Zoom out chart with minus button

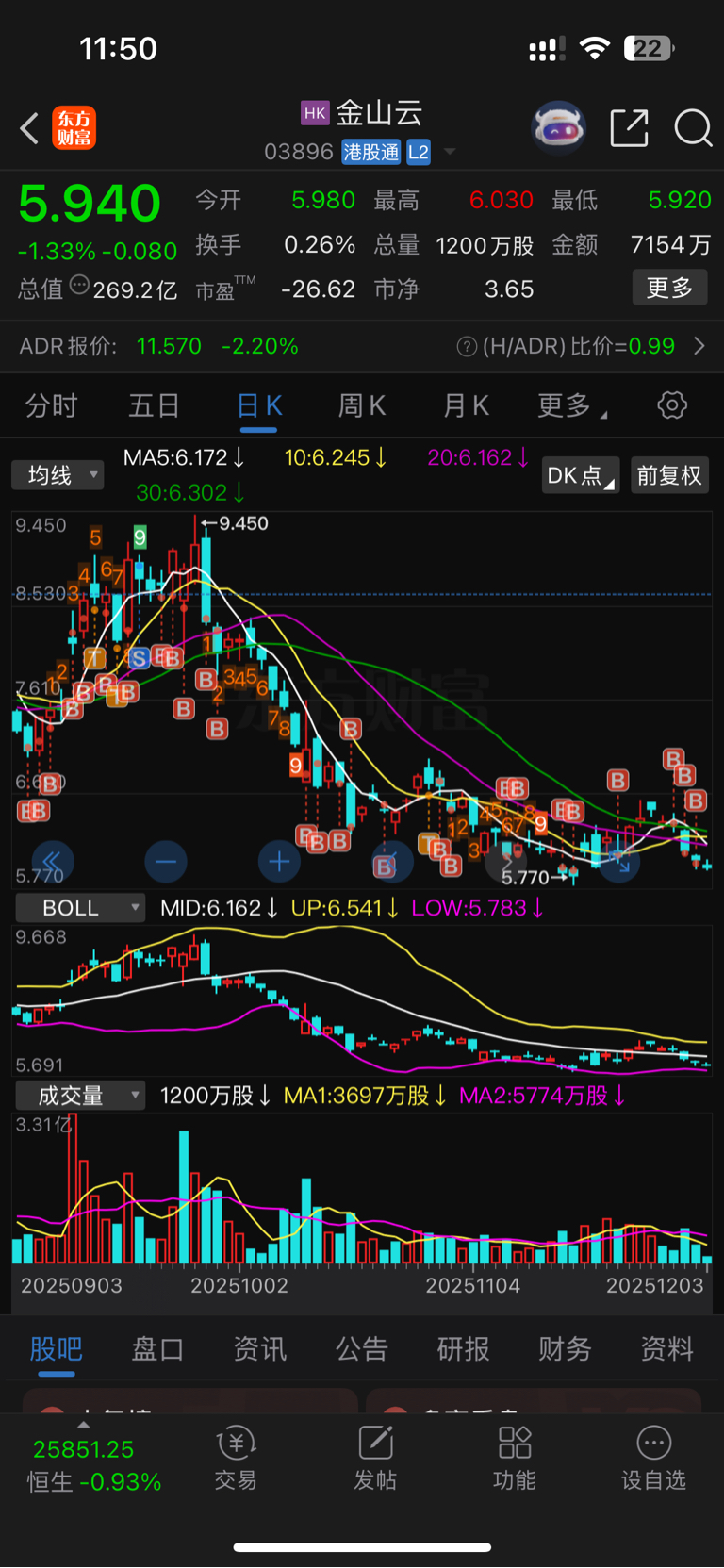[166, 861]
